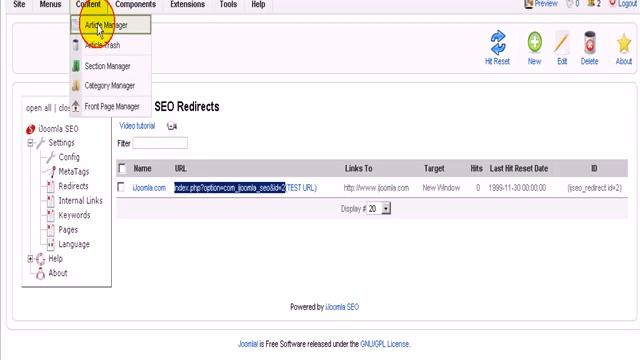Click the highlighted redirect URL text
The height and width of the screenshot is (360, 640).
[x=230, y=188]
